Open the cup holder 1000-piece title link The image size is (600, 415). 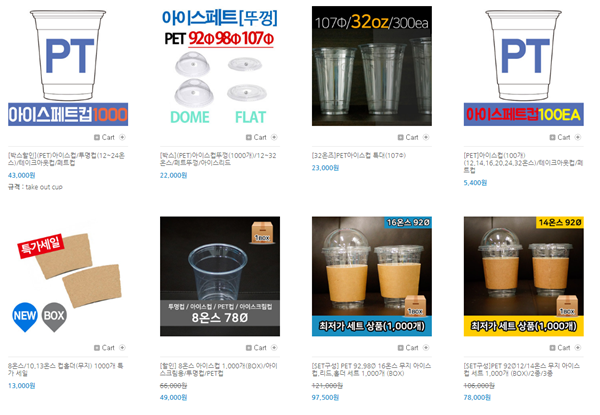pos(66,369)
